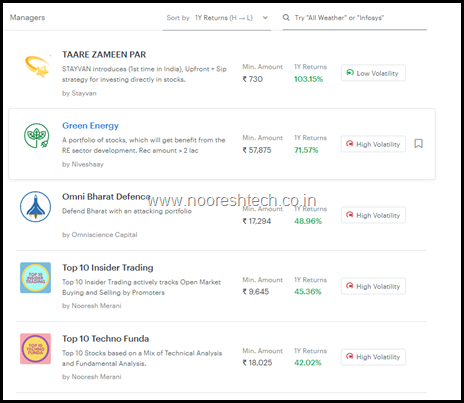The height and width of the screenshot is (403, 464).
Task: Click High Volatility badge on Insider Trading row
Action: click(373, 286)
